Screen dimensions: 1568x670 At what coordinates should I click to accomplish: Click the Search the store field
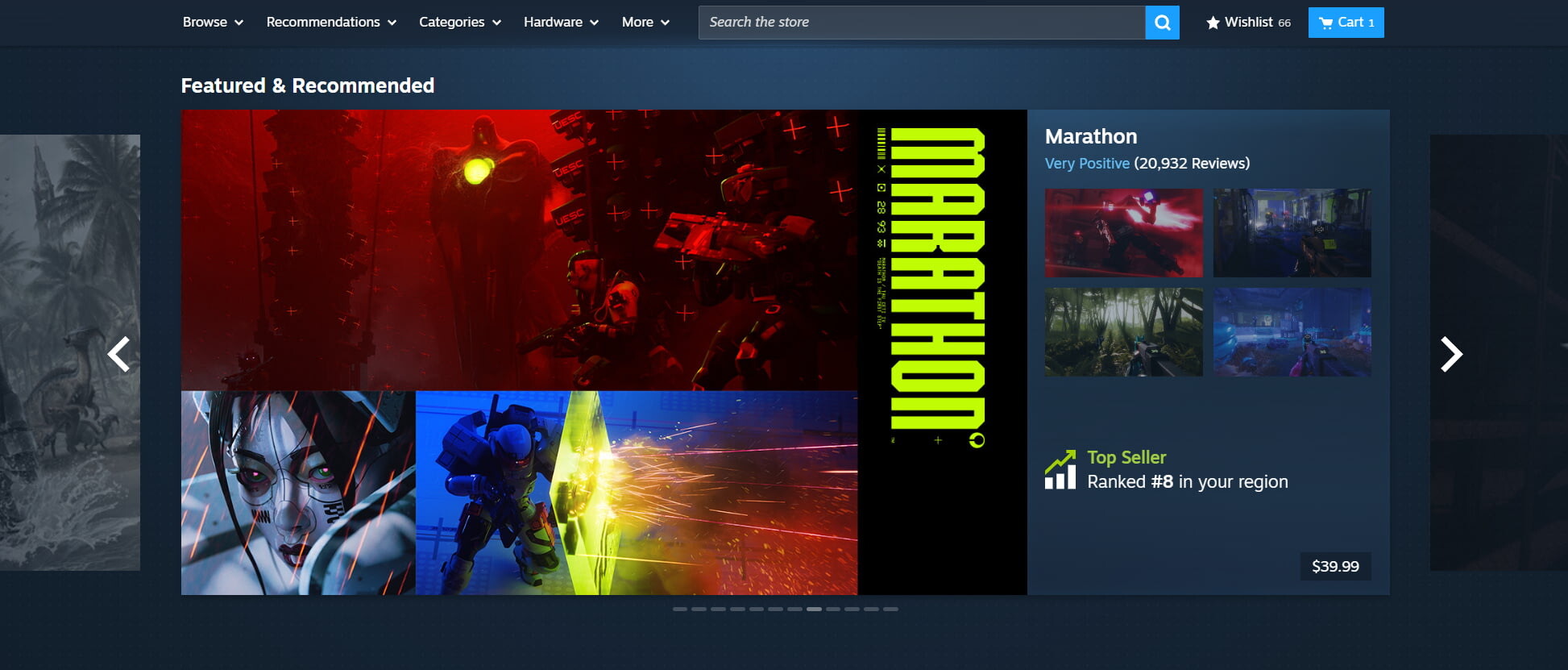(921, 23)
